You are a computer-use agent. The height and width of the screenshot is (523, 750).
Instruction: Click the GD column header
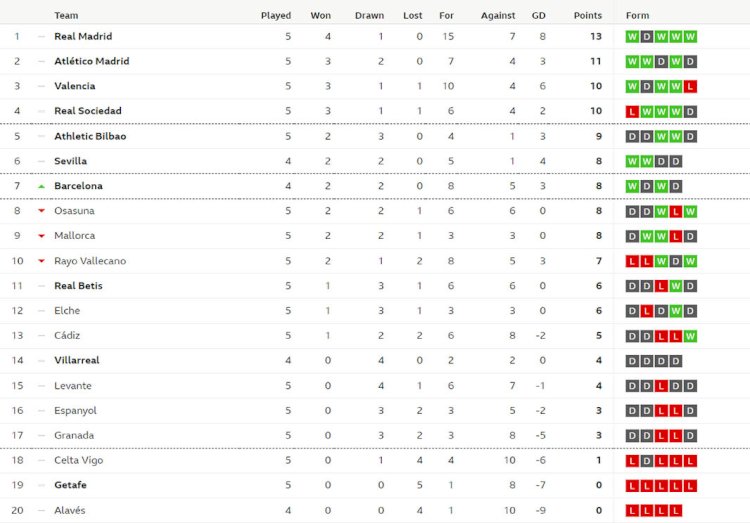point(539,15)
